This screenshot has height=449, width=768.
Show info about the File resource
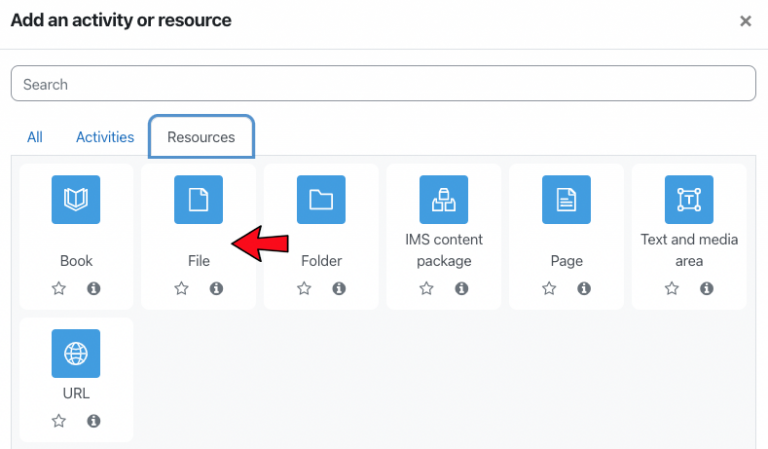(x=216, y=288)
